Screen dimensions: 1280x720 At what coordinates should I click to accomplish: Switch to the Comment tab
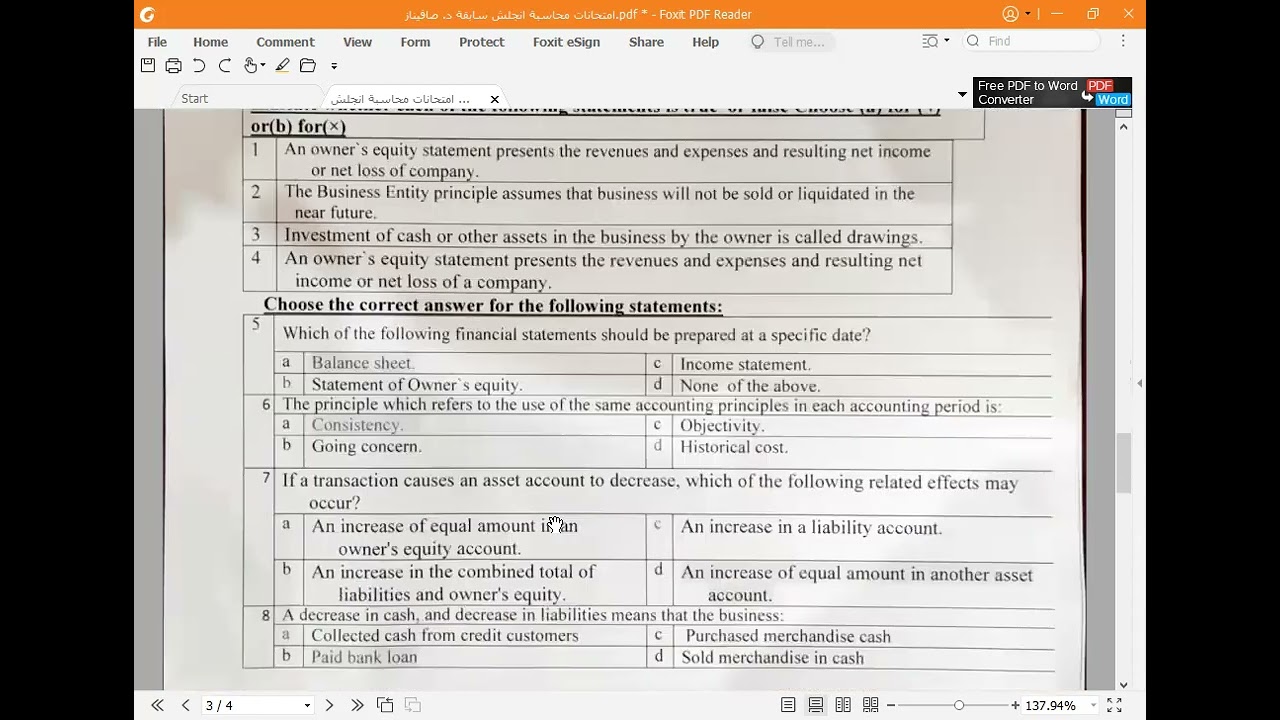(285, 42)
